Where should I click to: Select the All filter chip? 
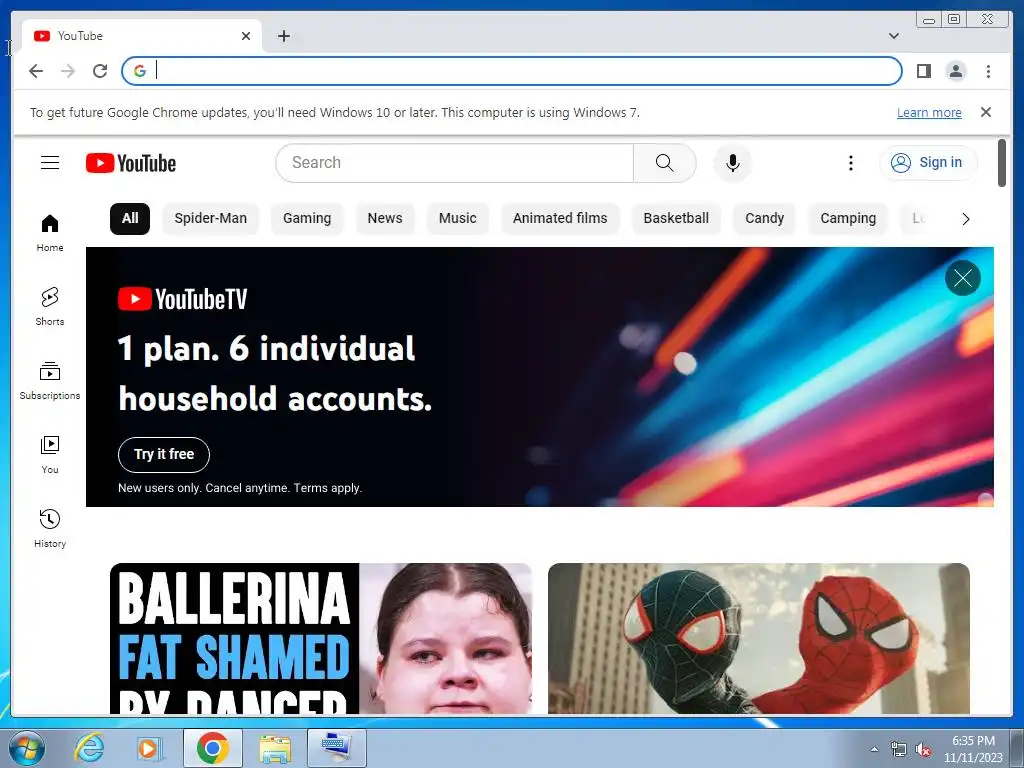(x=130, y=218)
